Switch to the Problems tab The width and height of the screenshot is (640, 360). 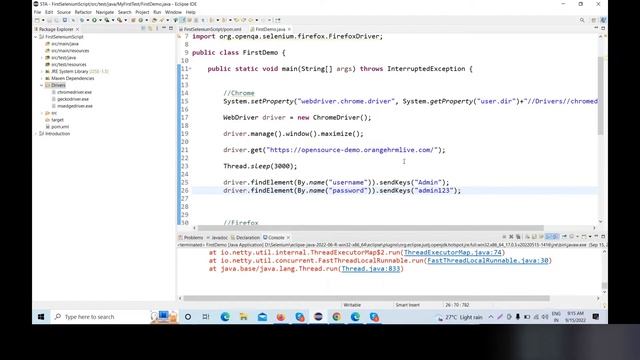(x=191, y=238)
